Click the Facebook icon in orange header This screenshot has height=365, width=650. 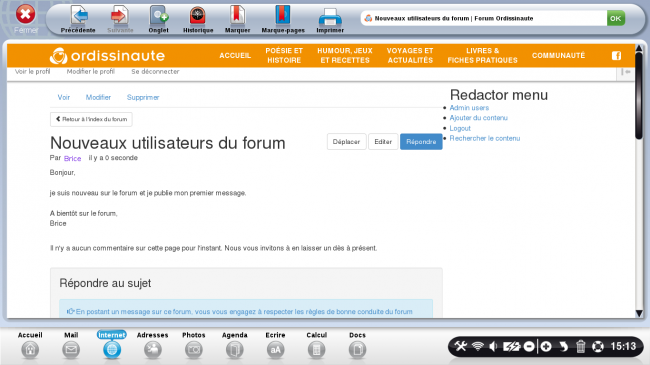[x=616, y=56]
